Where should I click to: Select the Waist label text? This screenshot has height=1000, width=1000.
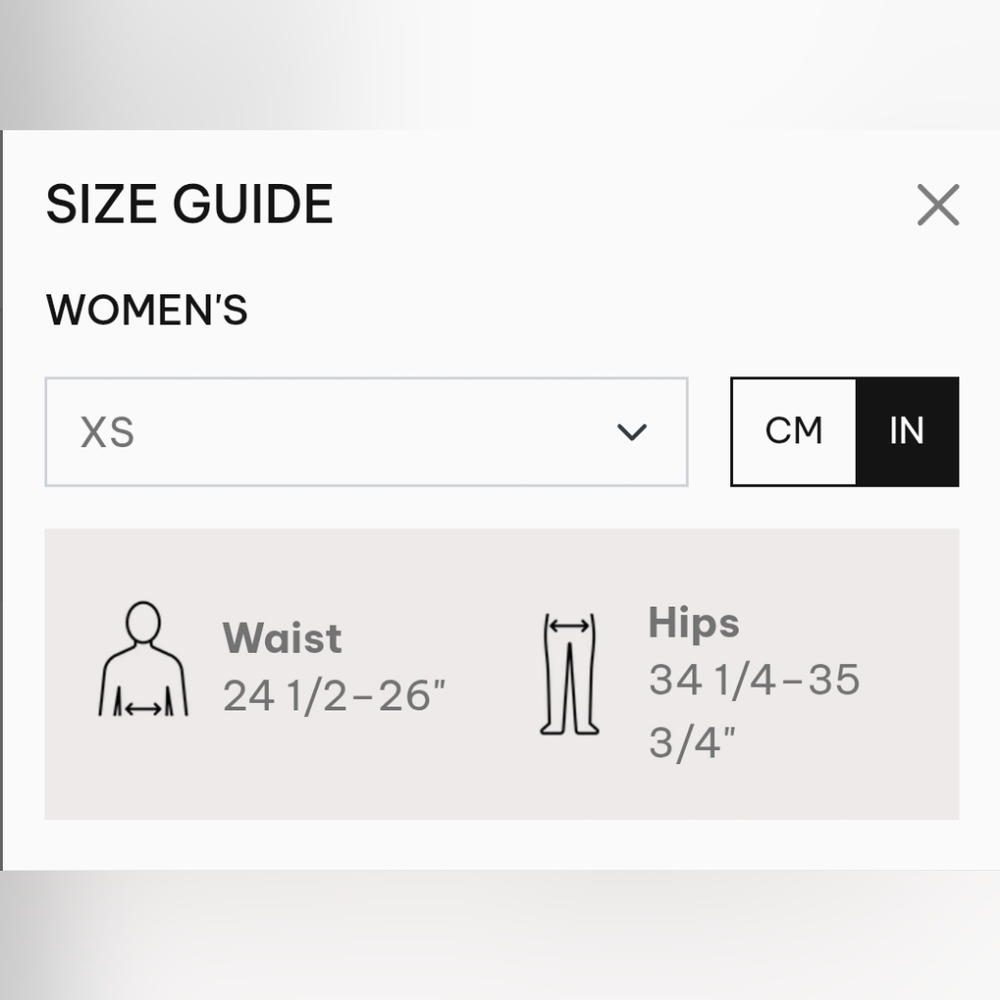pyautogui.click(x=282, y=637)
